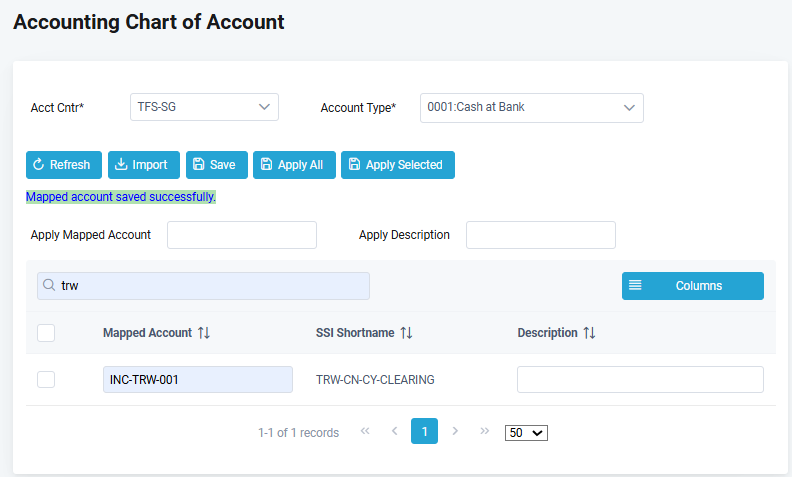Image resolution: width=792 pixels, height=477 pixels.
Task: Toggle the select-all header checkbox
Action: [x=46, y=333]
